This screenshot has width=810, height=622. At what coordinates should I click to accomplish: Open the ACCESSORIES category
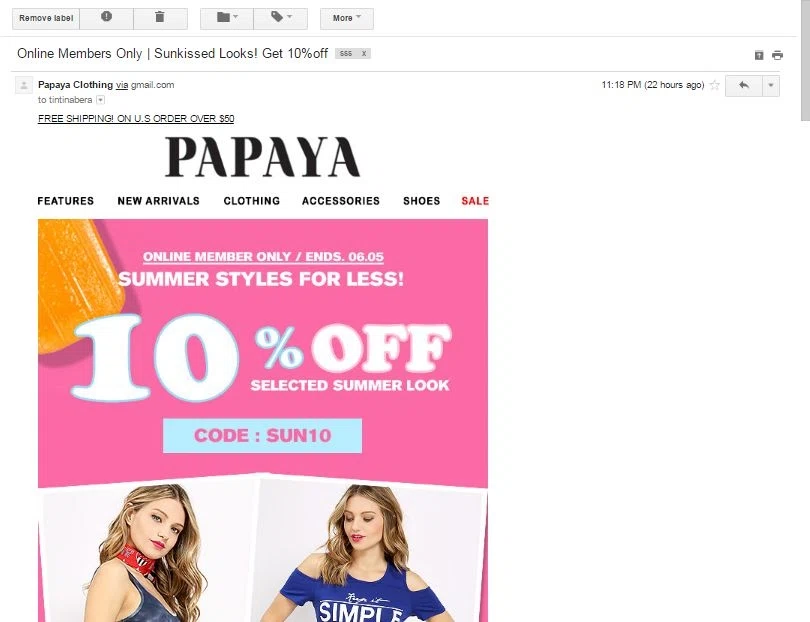(341, 201)
